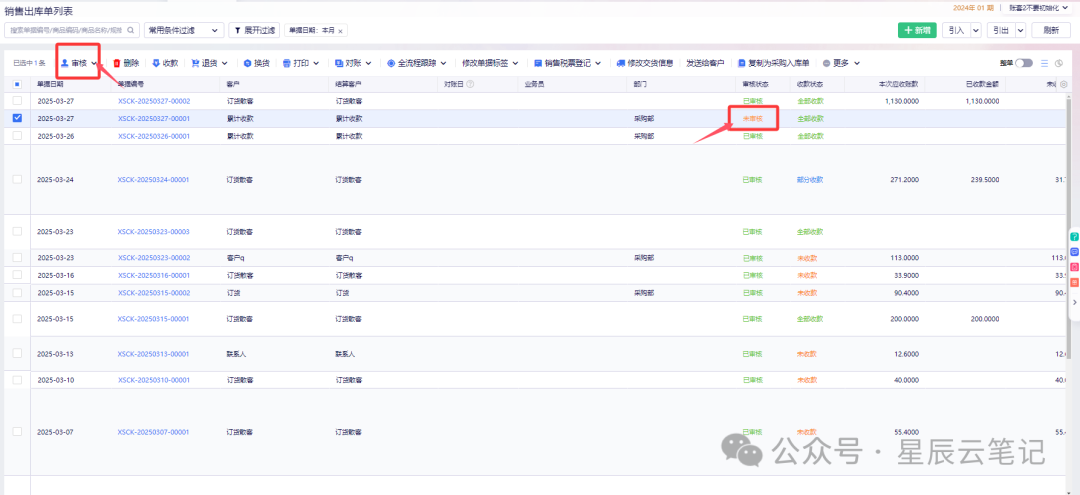The height and width of the screenshot is (495, 1080).
Task: Click the 修改交货信息 truck icon
Action: pyautogui.click(x=621, y=63)
